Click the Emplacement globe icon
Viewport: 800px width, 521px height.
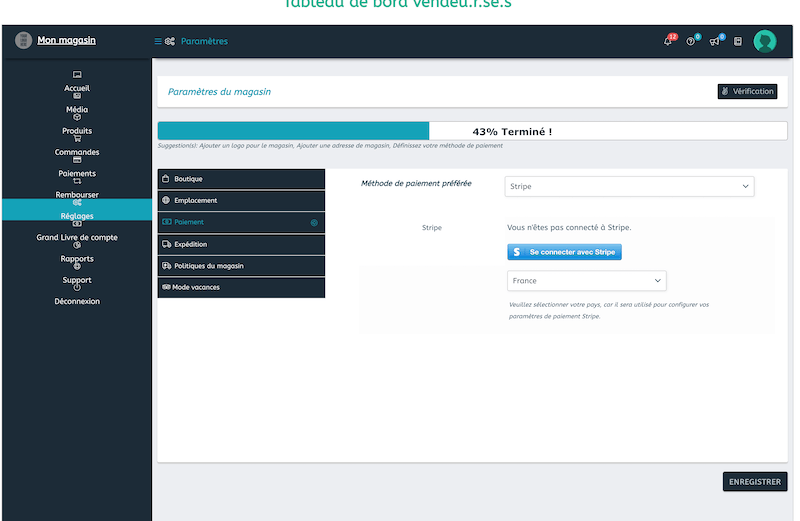pyautogui.click(x=166, y=200)
